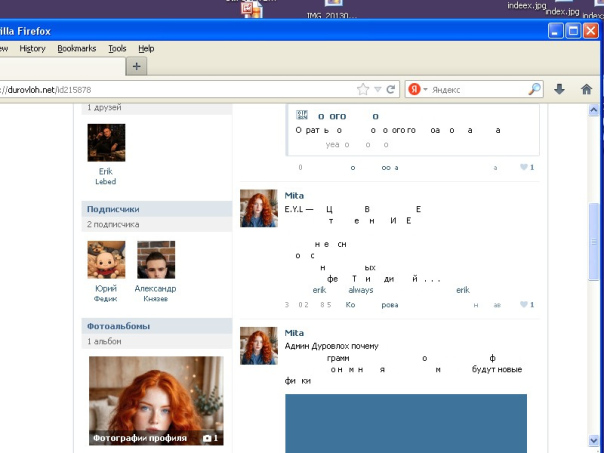This screenshot has width=604, height=453.
Task: Open Erik Lebed's profile link
Action: click(x=106, y=176)
